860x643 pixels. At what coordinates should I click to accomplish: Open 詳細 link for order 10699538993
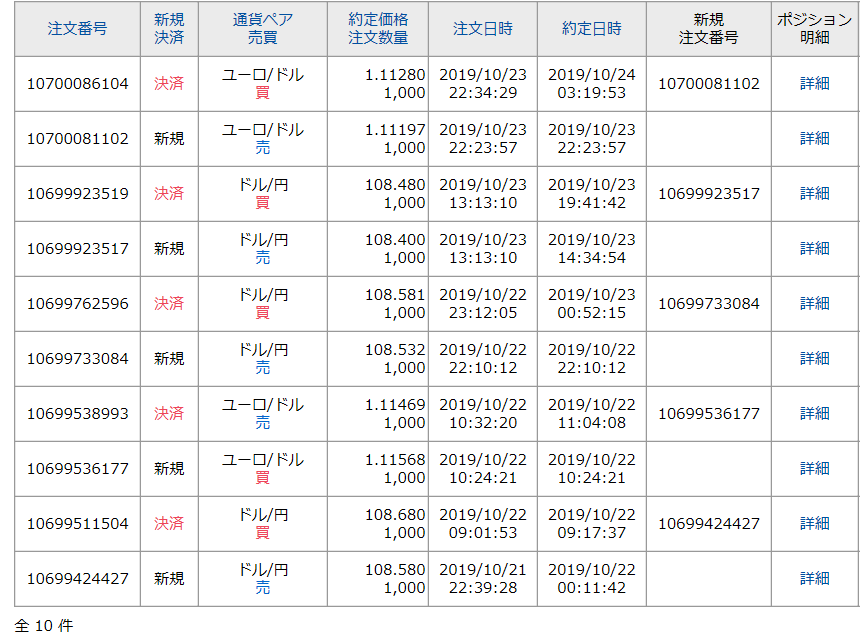point(814,413)
